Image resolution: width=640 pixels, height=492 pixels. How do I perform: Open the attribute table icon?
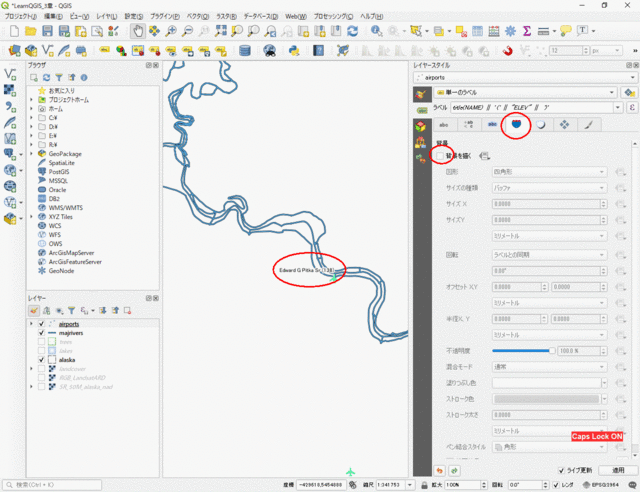click(477, 31)
